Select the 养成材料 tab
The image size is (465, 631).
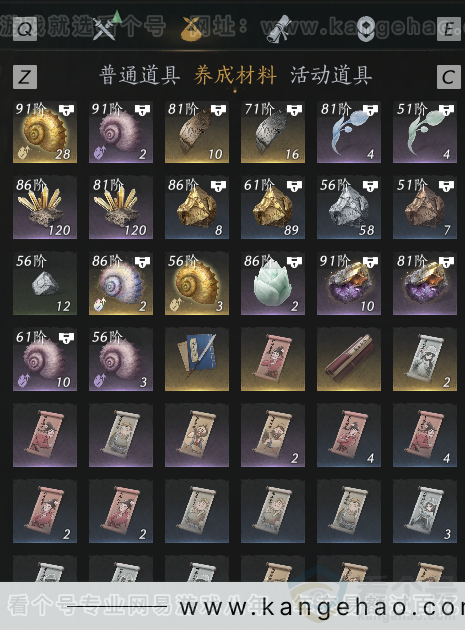[x=235, y=76]
